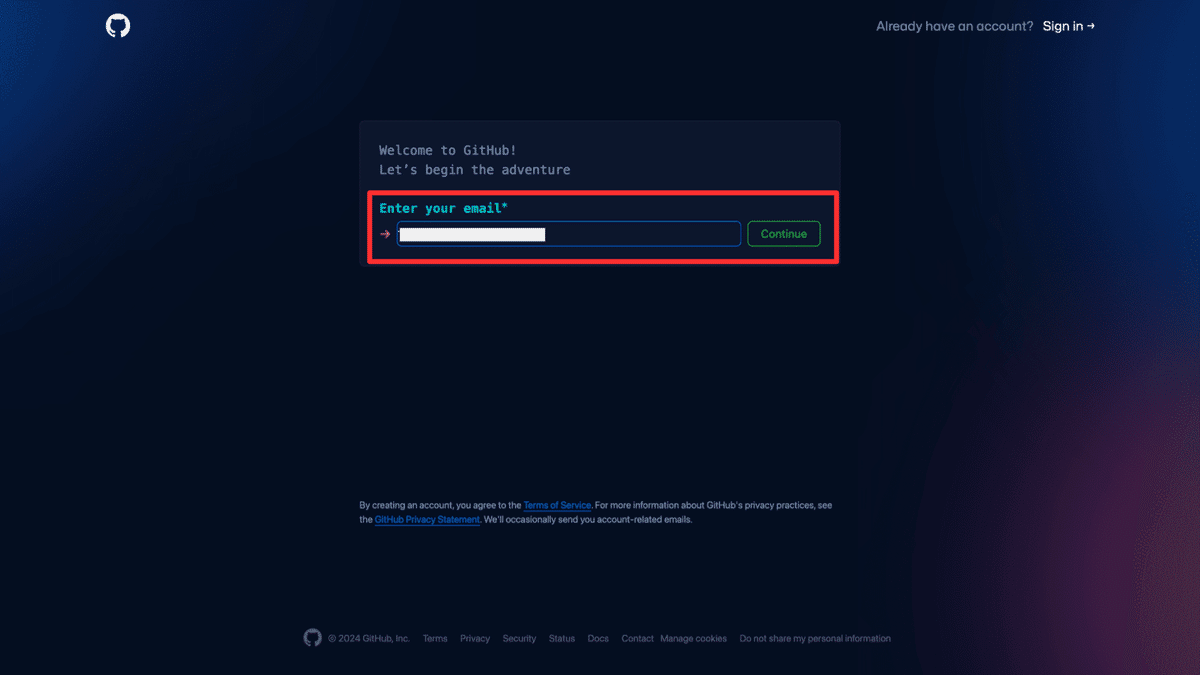Image resolution: width=1200 pixels, height=675 pixels.
Task: Click the GitHub logo in the footer
Action: 313,638
